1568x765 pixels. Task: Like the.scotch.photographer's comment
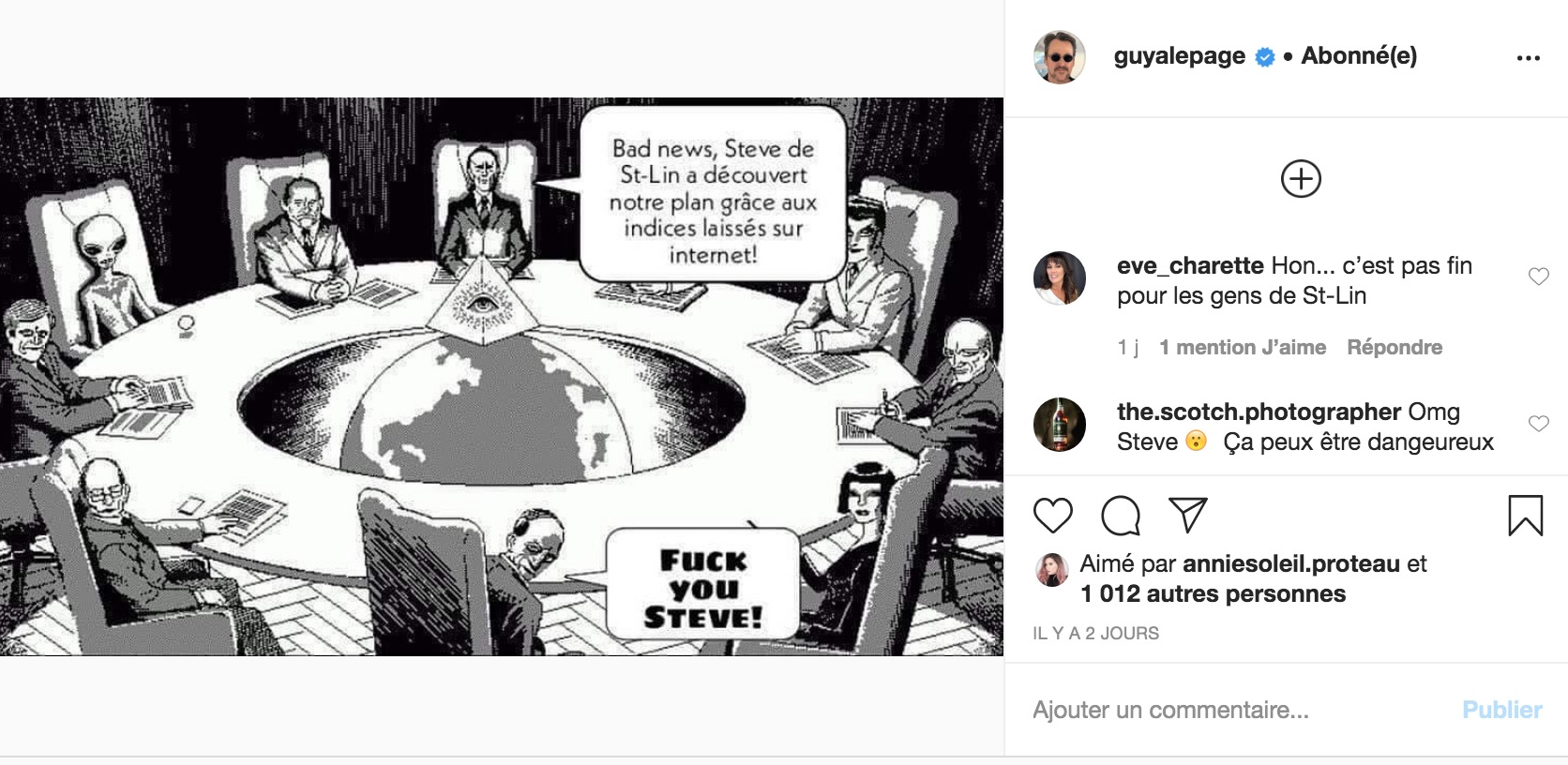pos(1539,424)
